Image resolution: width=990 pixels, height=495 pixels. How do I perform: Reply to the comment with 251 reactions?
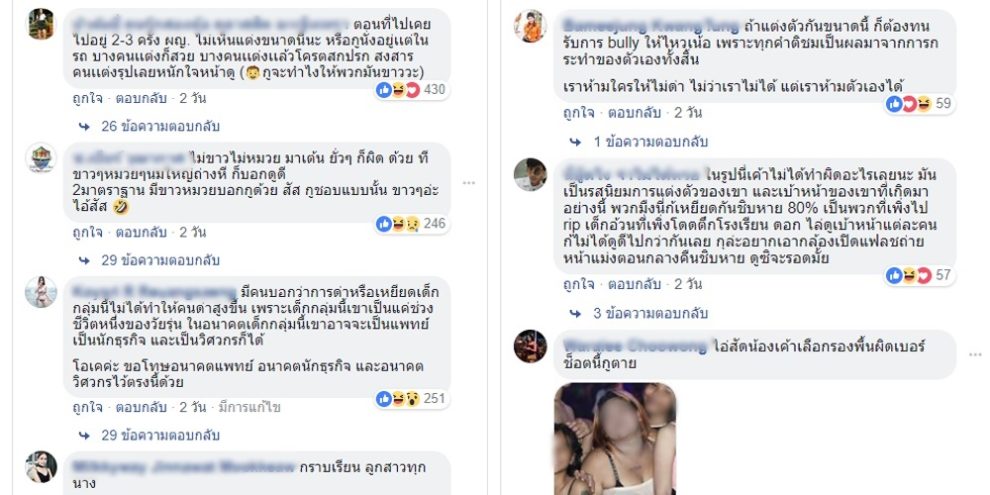(141, 407)
